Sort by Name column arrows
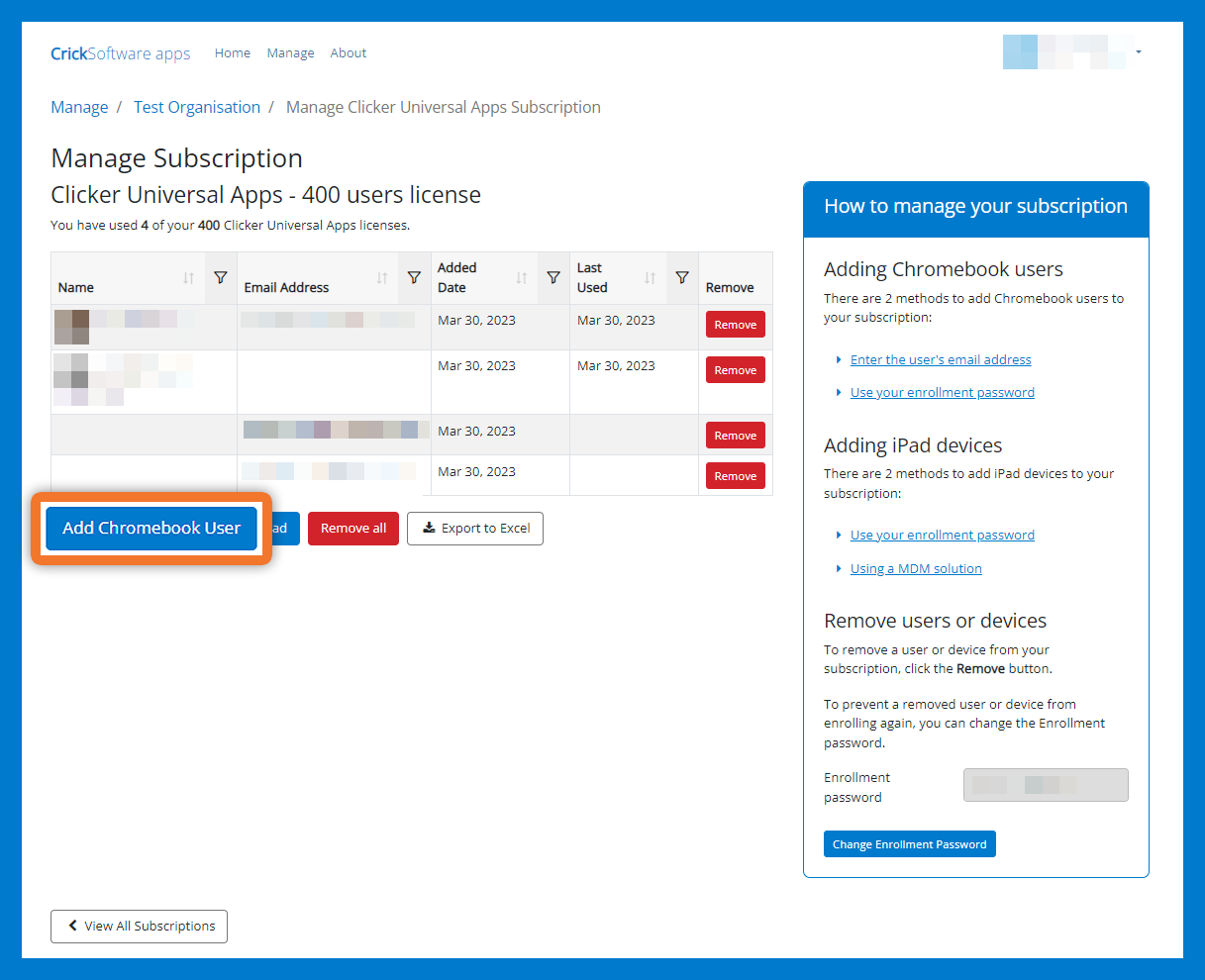The width and height of the screenshot is (1205, 980). (189, 278)
